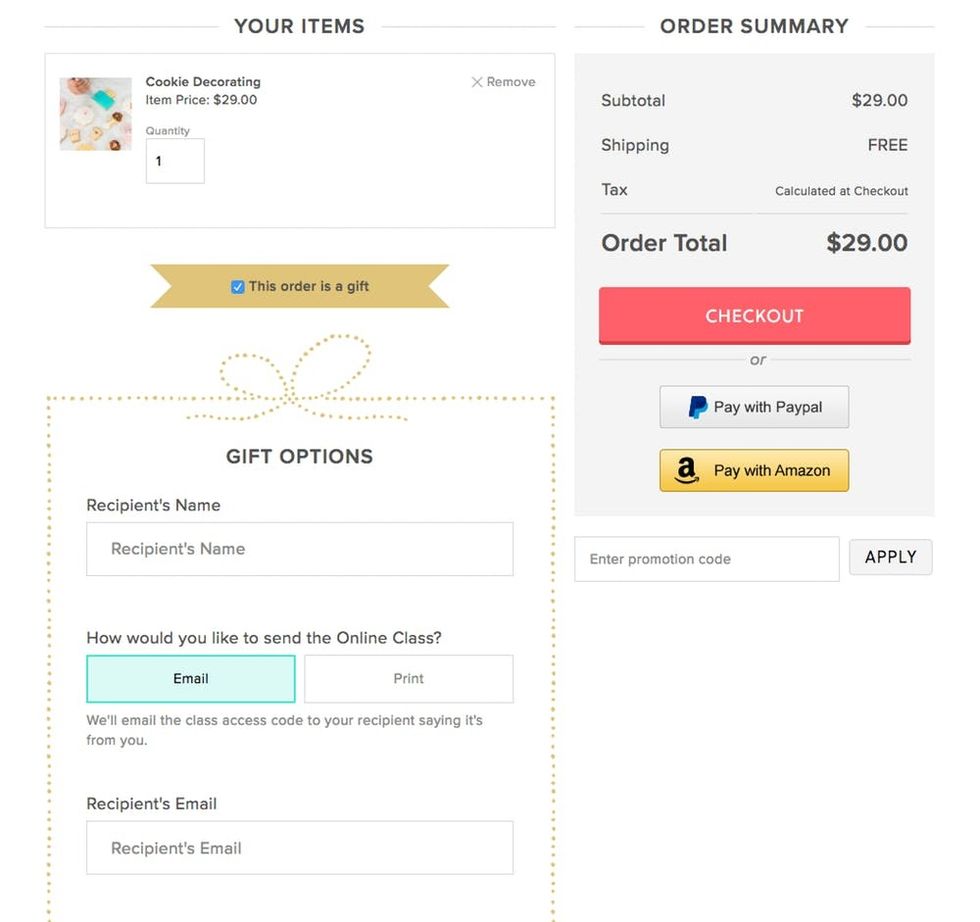This screenshot has width=980, height=922.
Task: Click the Quantity field
Action: 175,161
